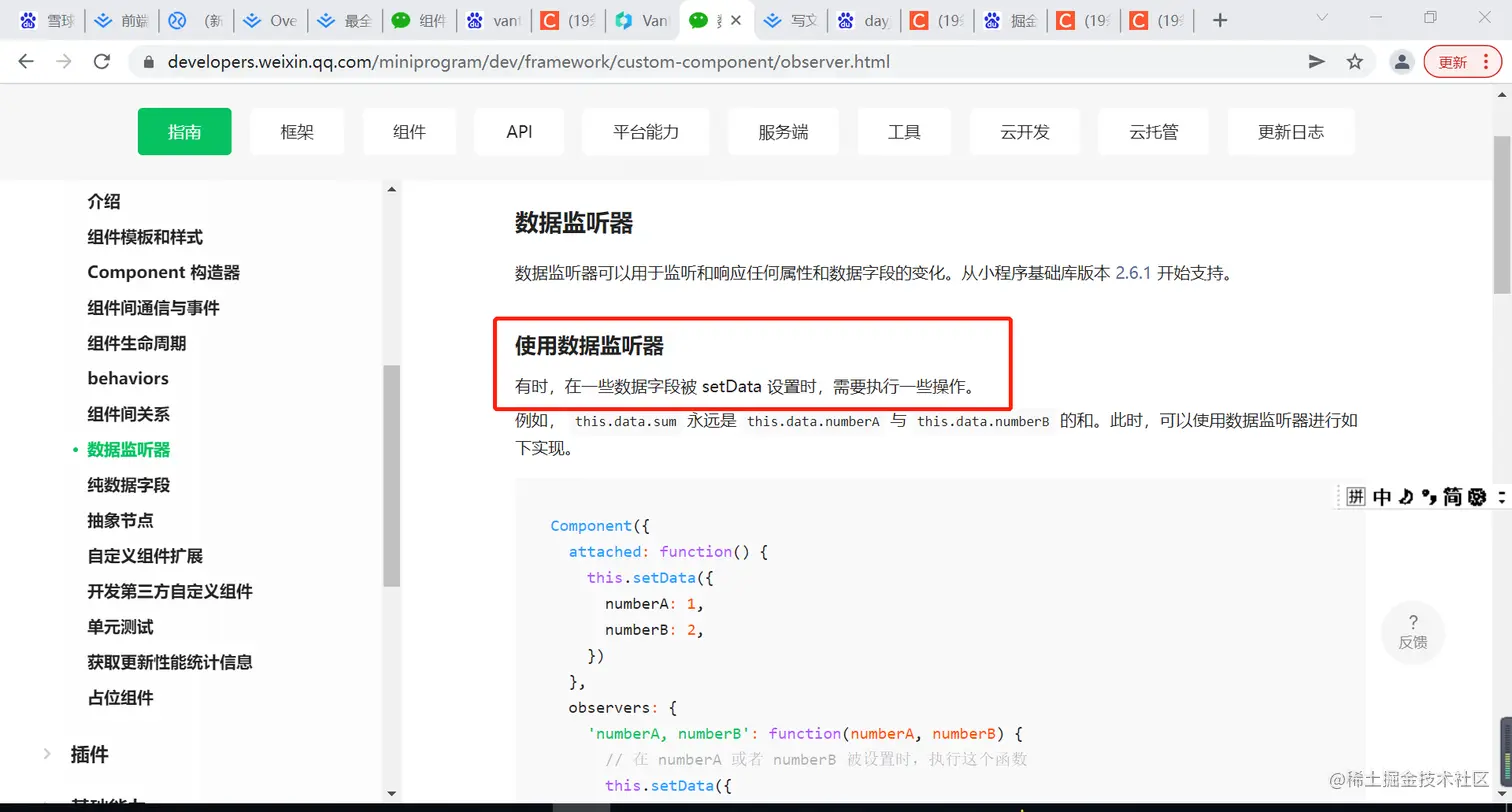
Task: Switch to the 最全 tab
Action: click(345, 20)
